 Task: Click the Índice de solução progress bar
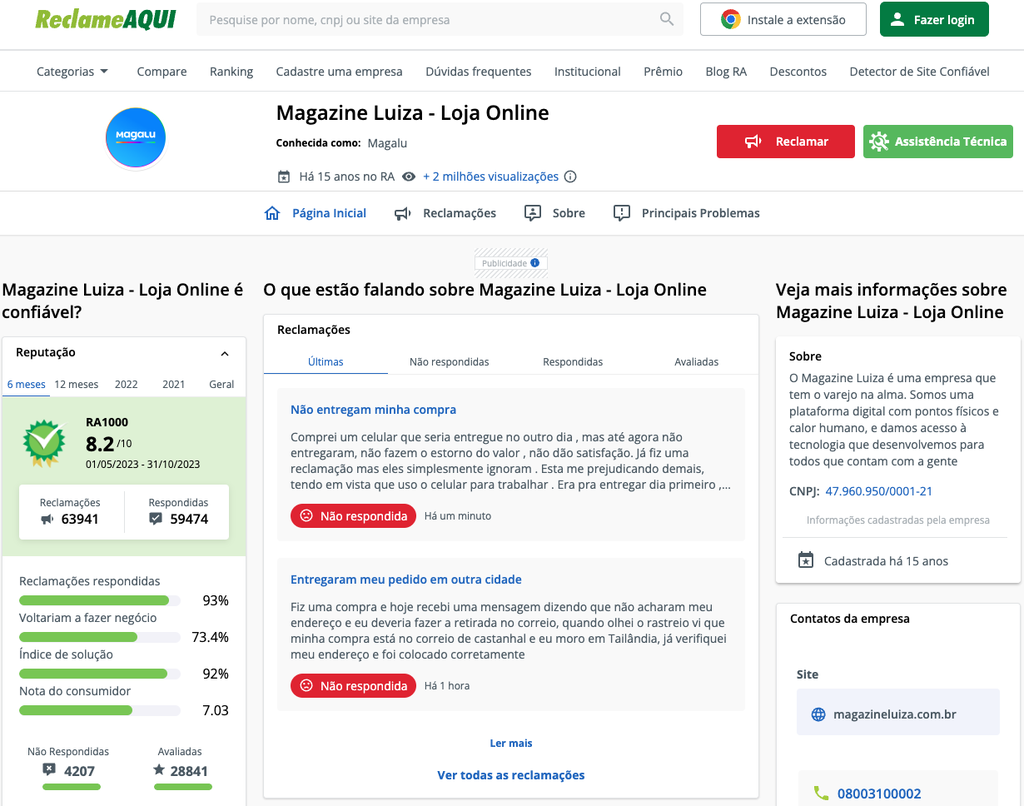tap(100, 674)
